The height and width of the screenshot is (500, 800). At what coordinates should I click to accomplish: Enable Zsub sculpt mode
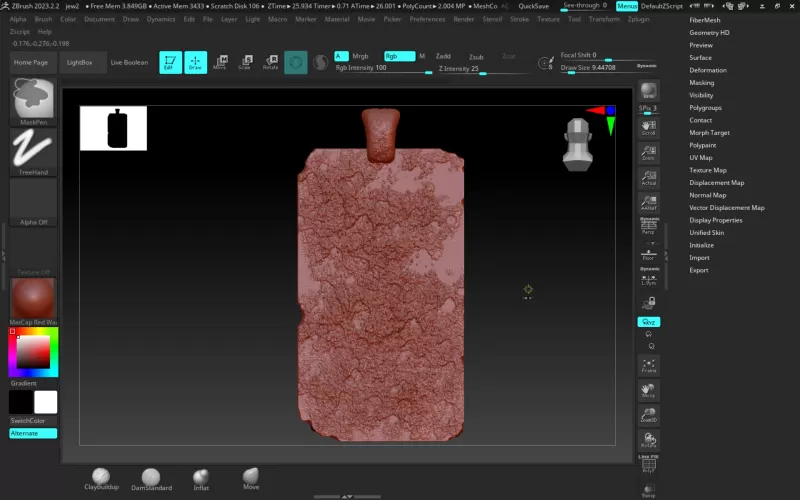tap(476, 57)
